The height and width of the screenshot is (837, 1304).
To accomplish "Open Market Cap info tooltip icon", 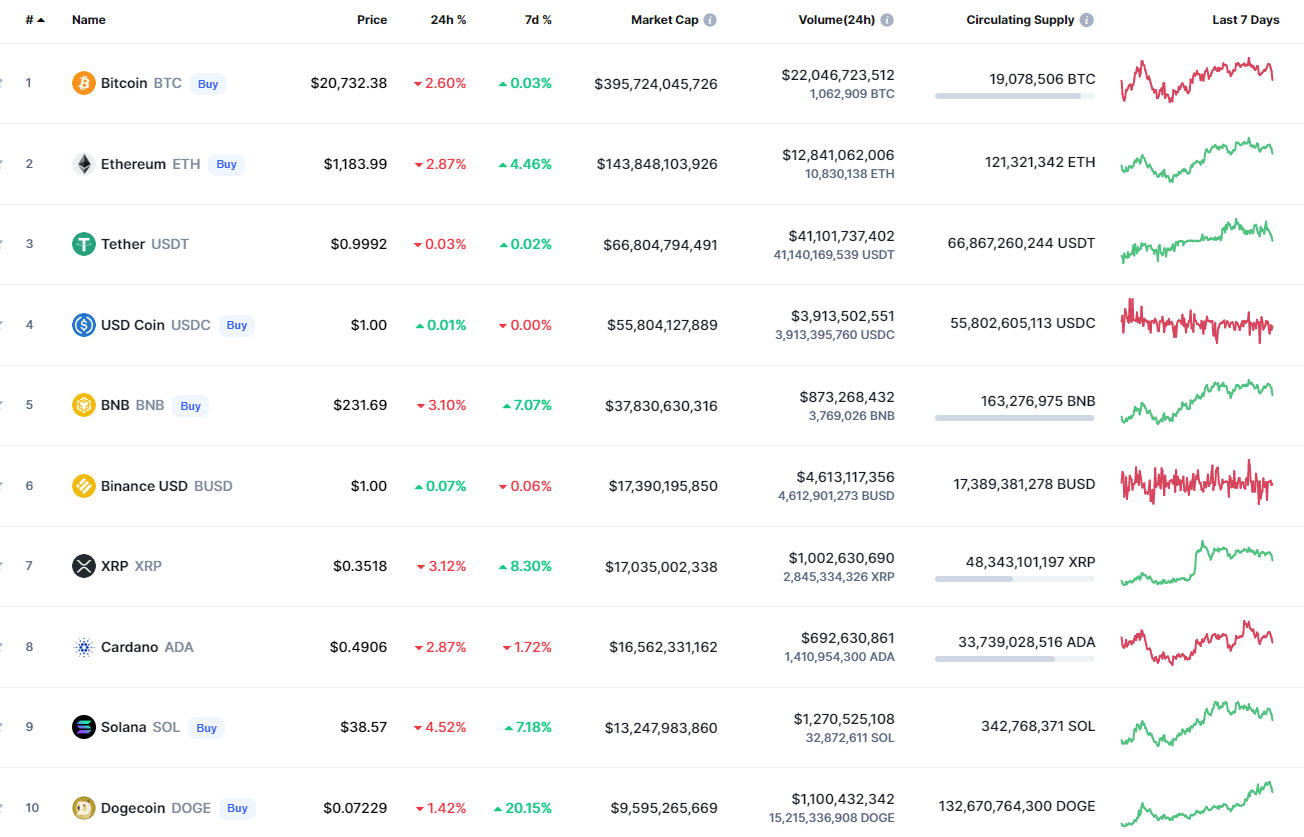I will point(710,20).
